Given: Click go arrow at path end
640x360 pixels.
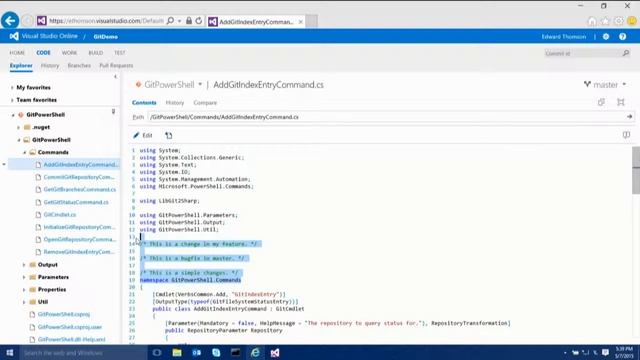Looking at the screenshot, I should (x=629, y=117).
